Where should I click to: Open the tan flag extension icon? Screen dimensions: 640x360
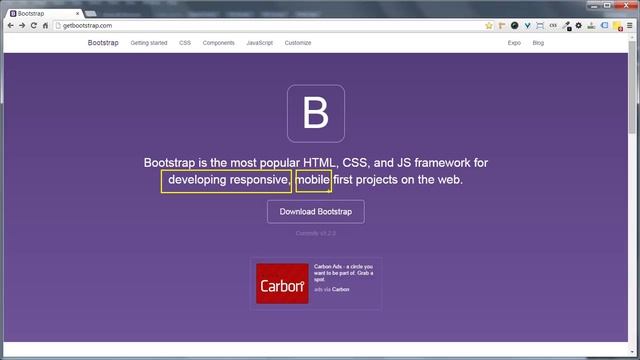pyautogui.click(x=502, y=25)
